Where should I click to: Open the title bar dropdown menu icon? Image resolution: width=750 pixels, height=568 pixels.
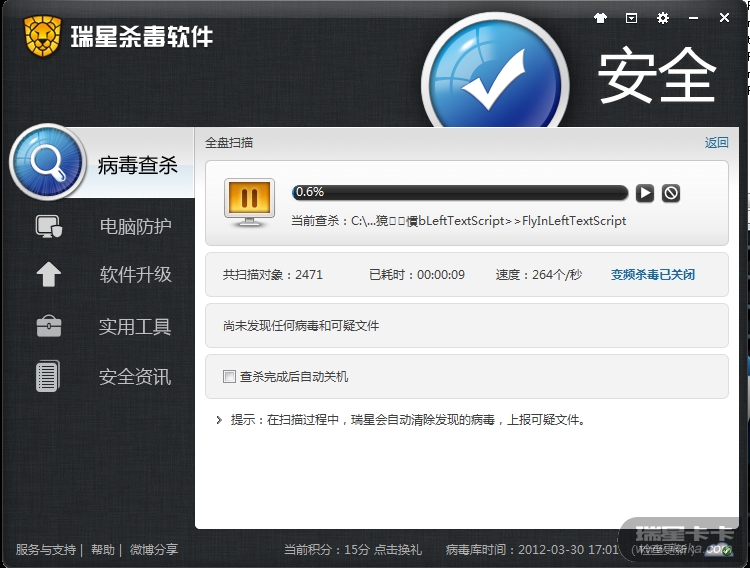tap(631, 18)
